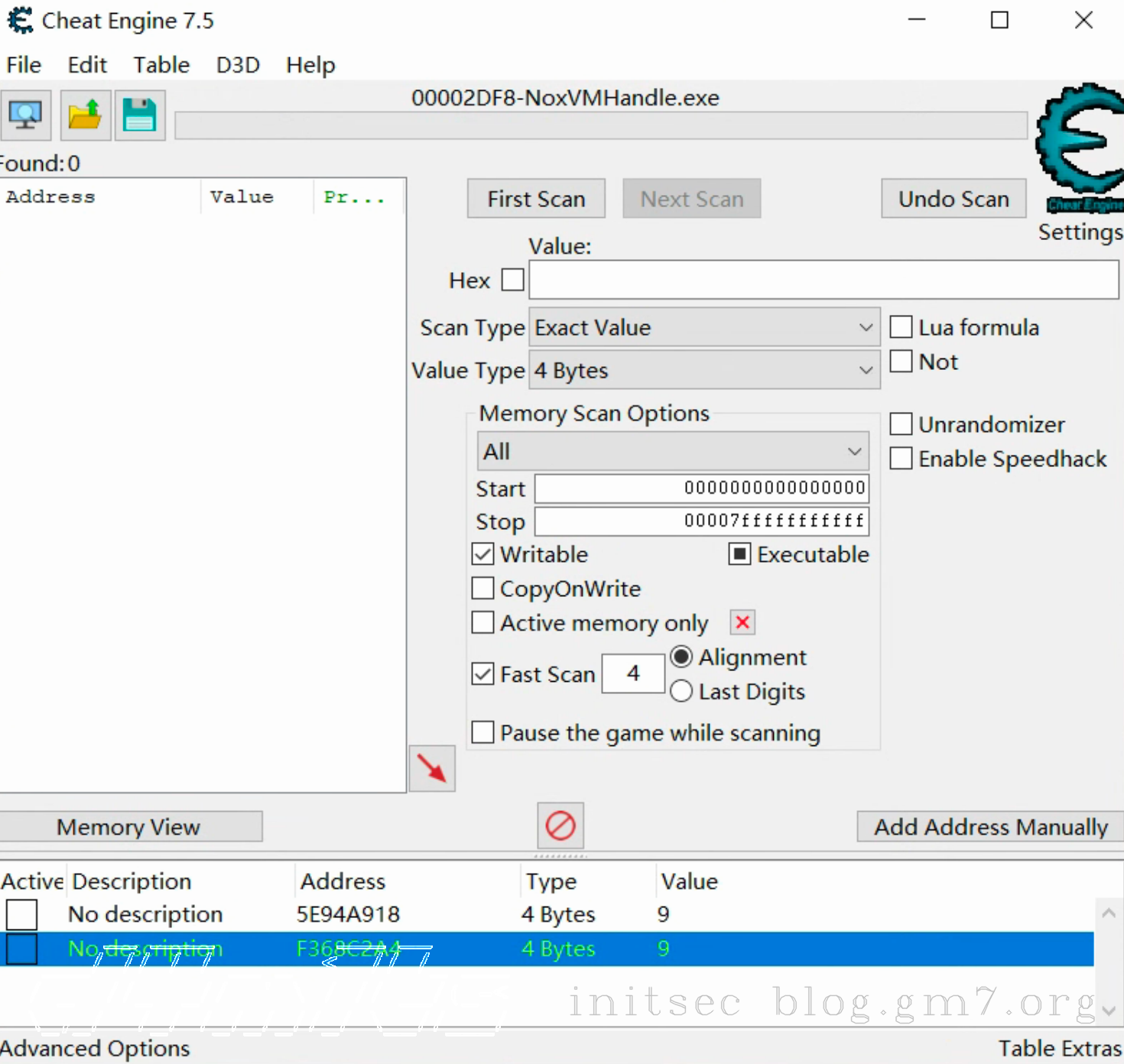Select the Last Digits radio button
This screenshot has height=1064, width=1124.
click(x=681, y=691)
